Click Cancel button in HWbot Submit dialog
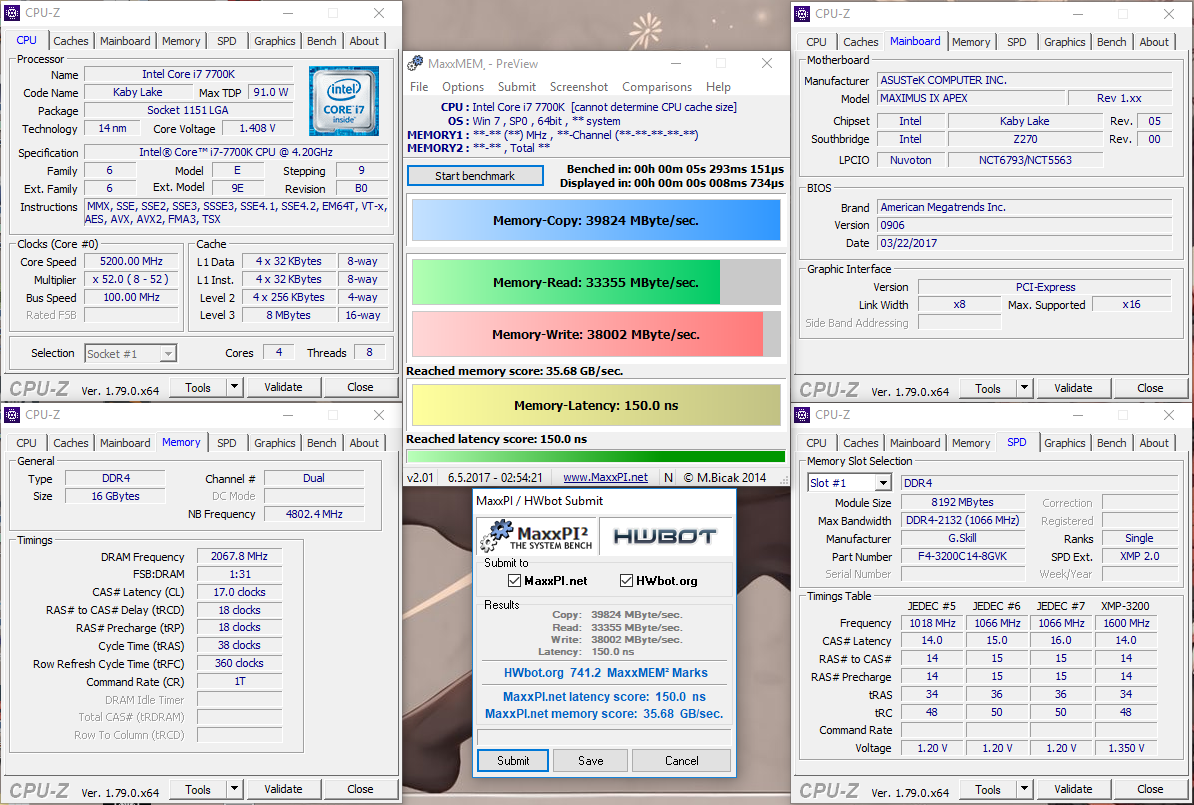 (x=682, y=760)
